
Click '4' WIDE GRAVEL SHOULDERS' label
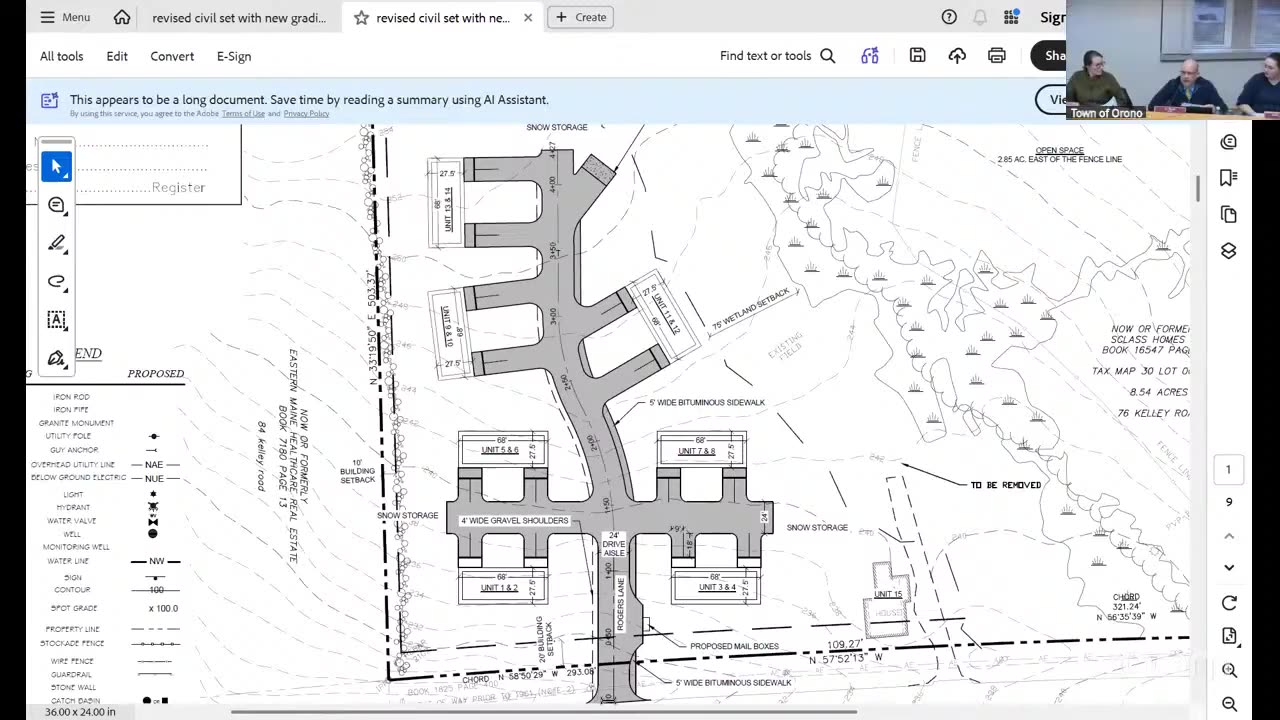point(514,521)
